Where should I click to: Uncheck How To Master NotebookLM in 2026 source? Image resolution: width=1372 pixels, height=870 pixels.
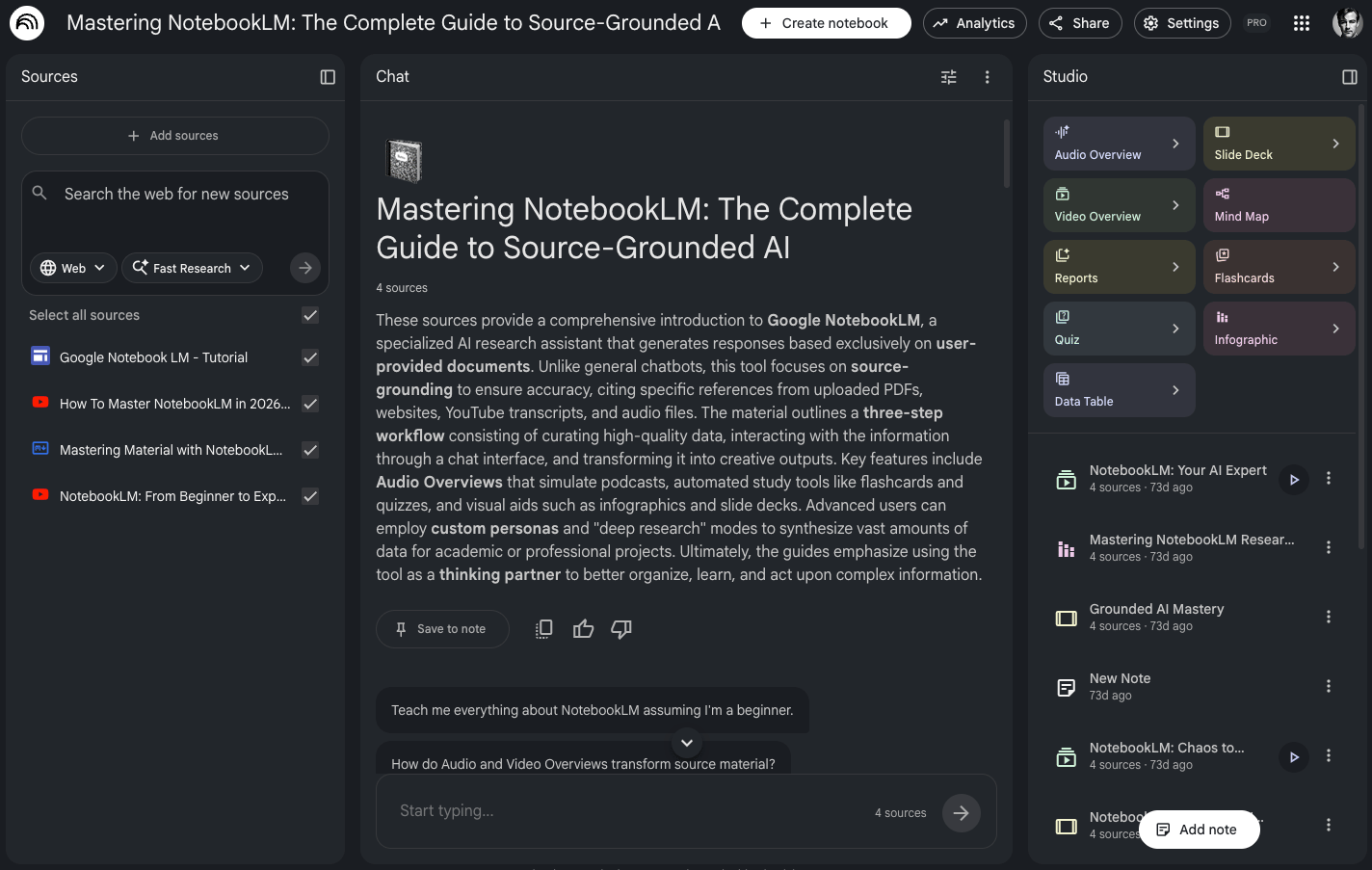(x=310, y=404)
